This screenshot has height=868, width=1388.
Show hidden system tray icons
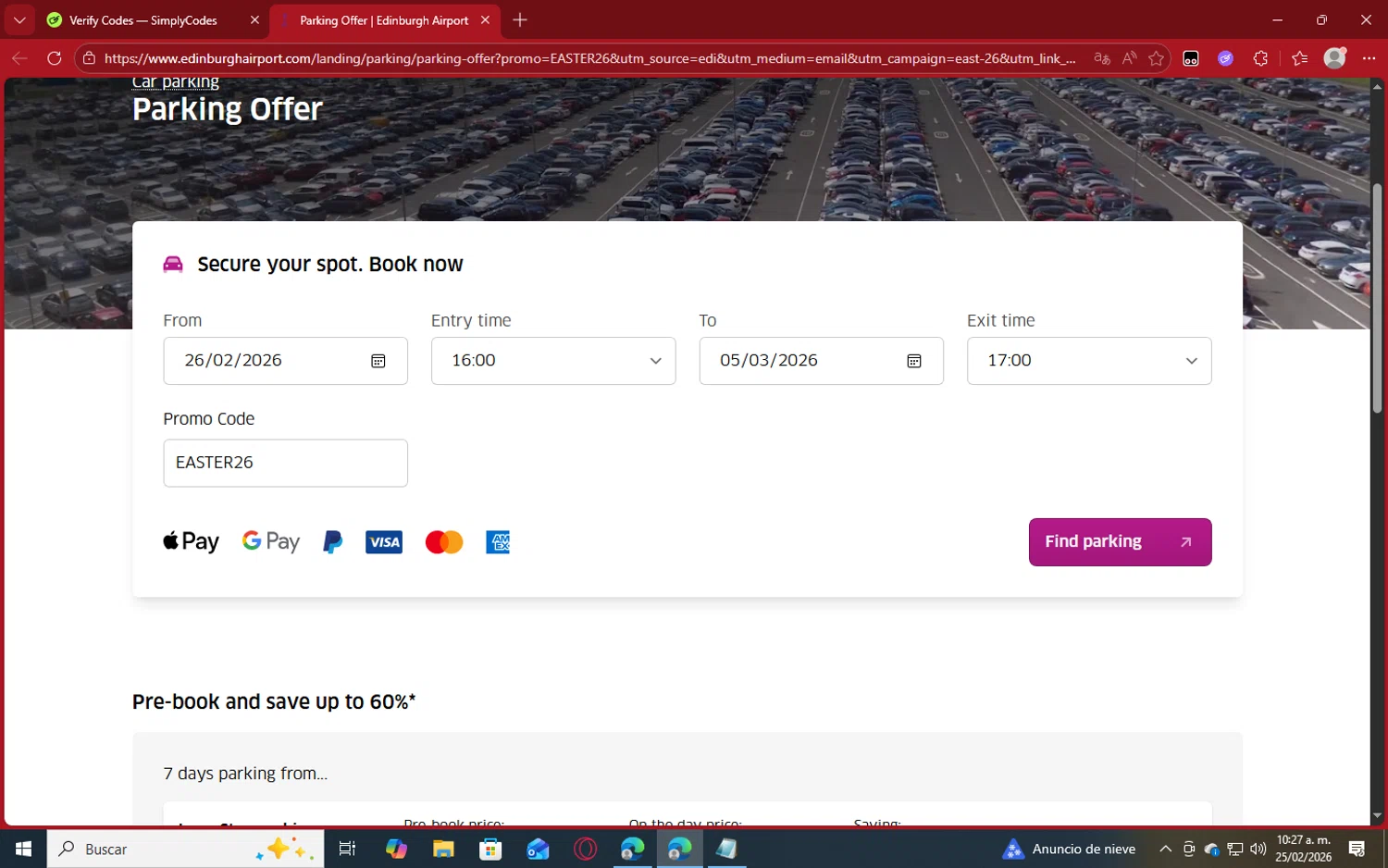(x=1166, y=849)
